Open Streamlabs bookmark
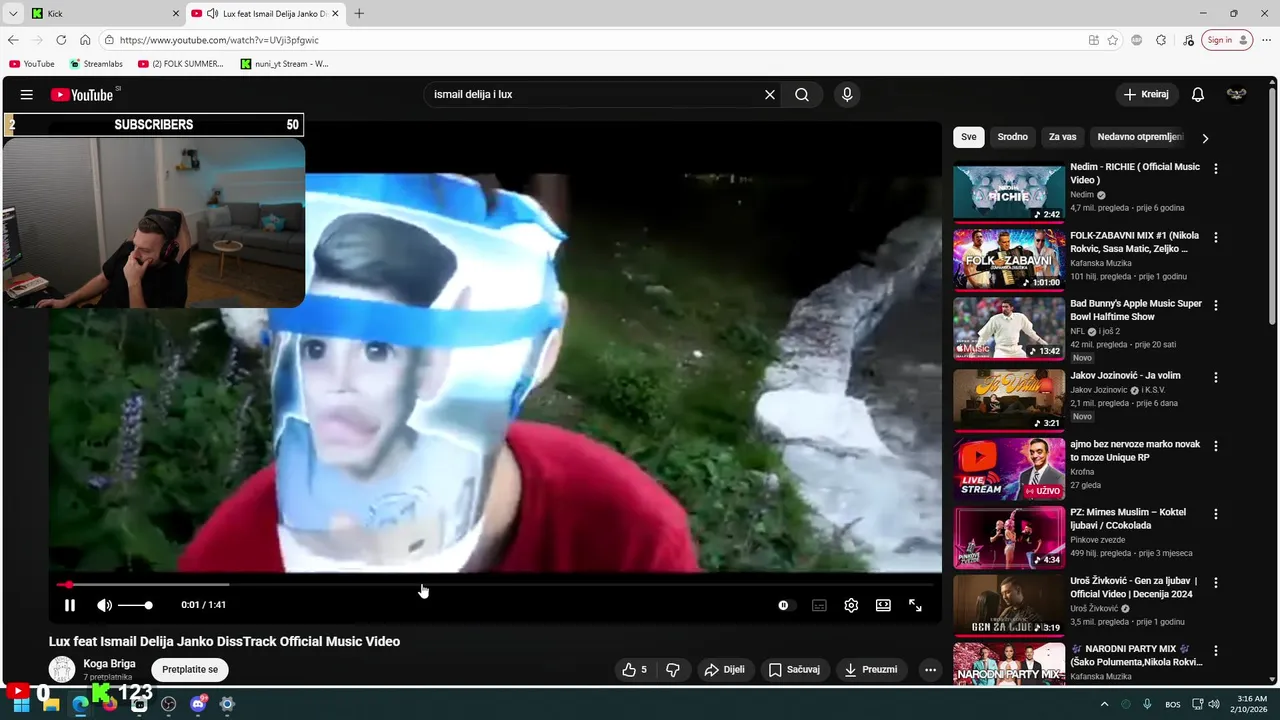The height and width of the screenshot is (720, 1280). pos(96,64)
